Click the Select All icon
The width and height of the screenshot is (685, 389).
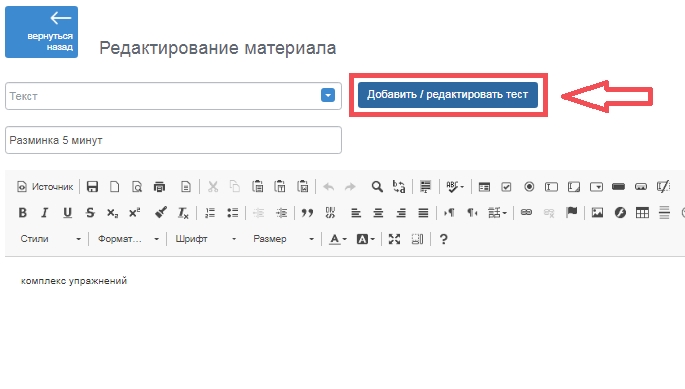(x=425, y=187)
